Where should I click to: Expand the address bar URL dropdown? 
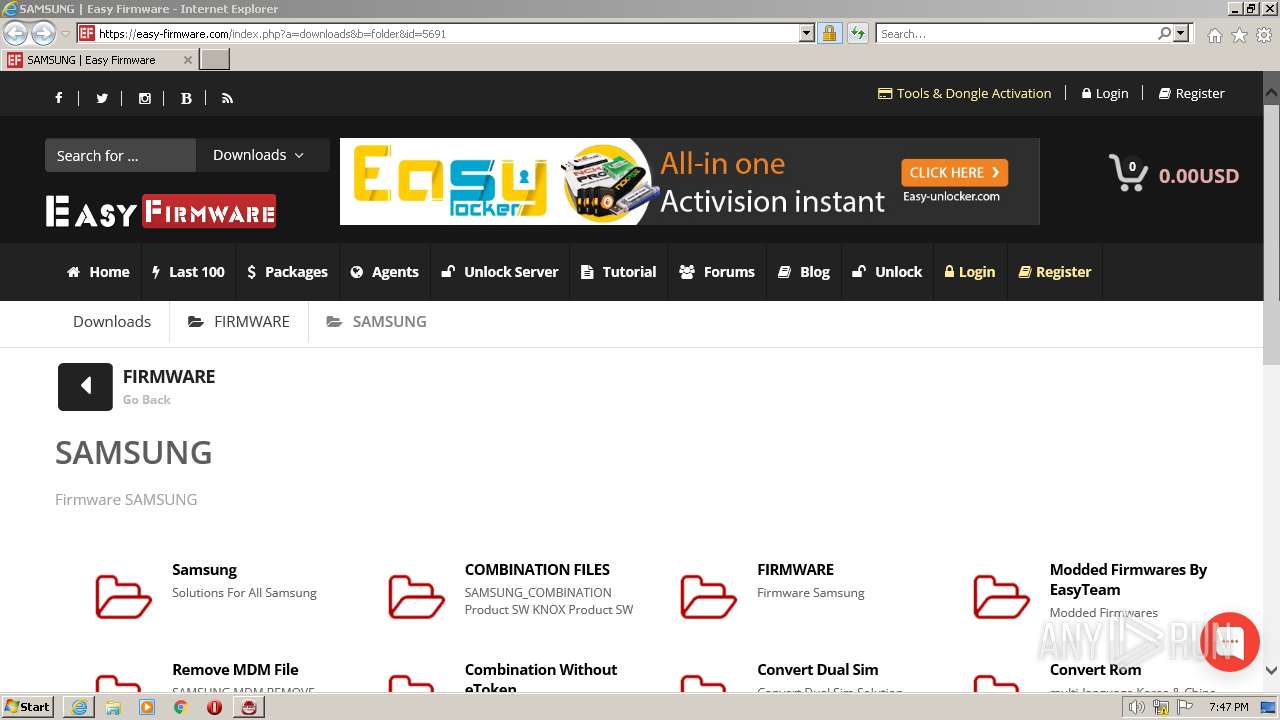pos(806,33)
